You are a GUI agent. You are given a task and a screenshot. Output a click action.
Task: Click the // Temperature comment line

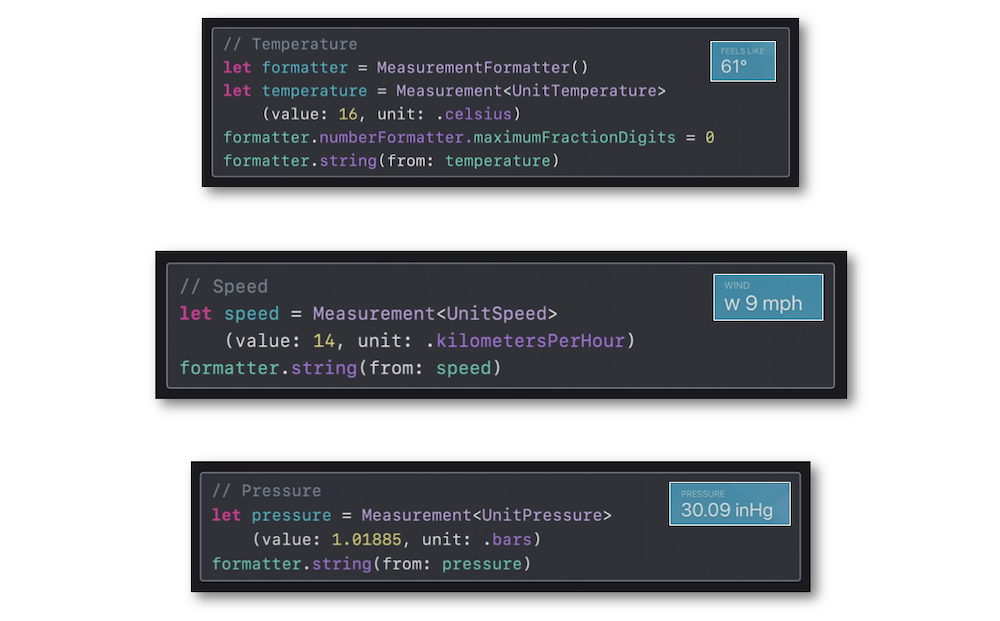point(290,44)
